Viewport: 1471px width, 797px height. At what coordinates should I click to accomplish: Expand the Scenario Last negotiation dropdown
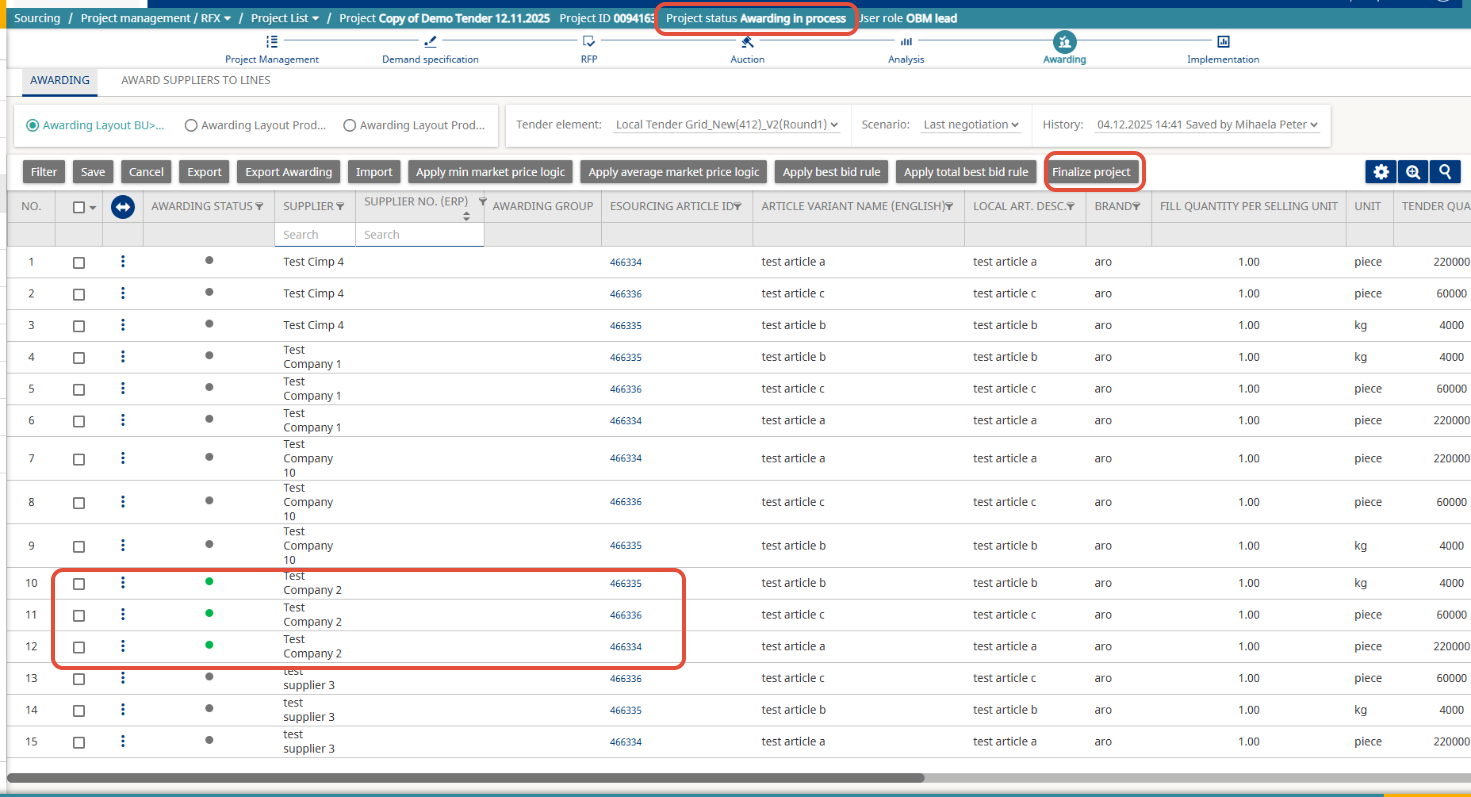point(970,125)
